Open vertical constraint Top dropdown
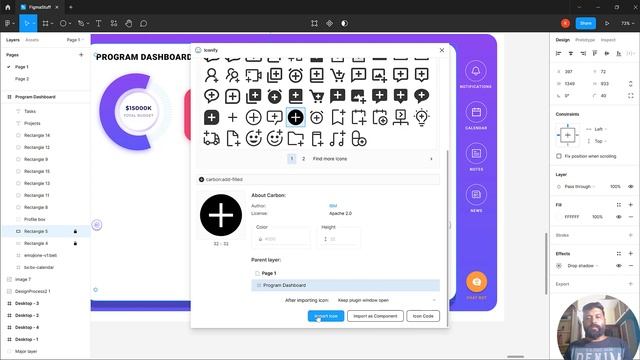The width and height of the screenshot is (640, 360). point(600,141)
